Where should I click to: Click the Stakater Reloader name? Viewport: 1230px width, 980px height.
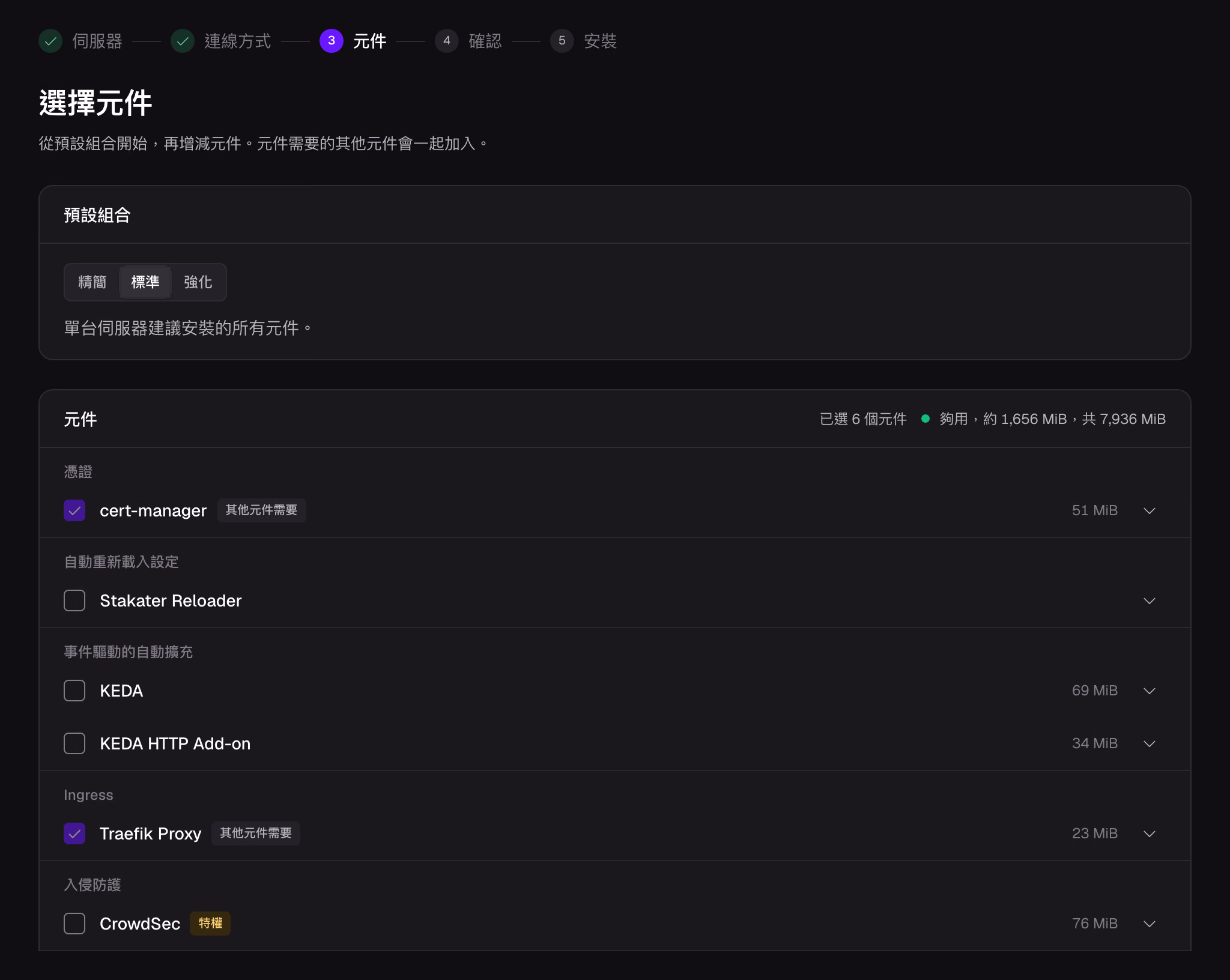click(171, 600)
